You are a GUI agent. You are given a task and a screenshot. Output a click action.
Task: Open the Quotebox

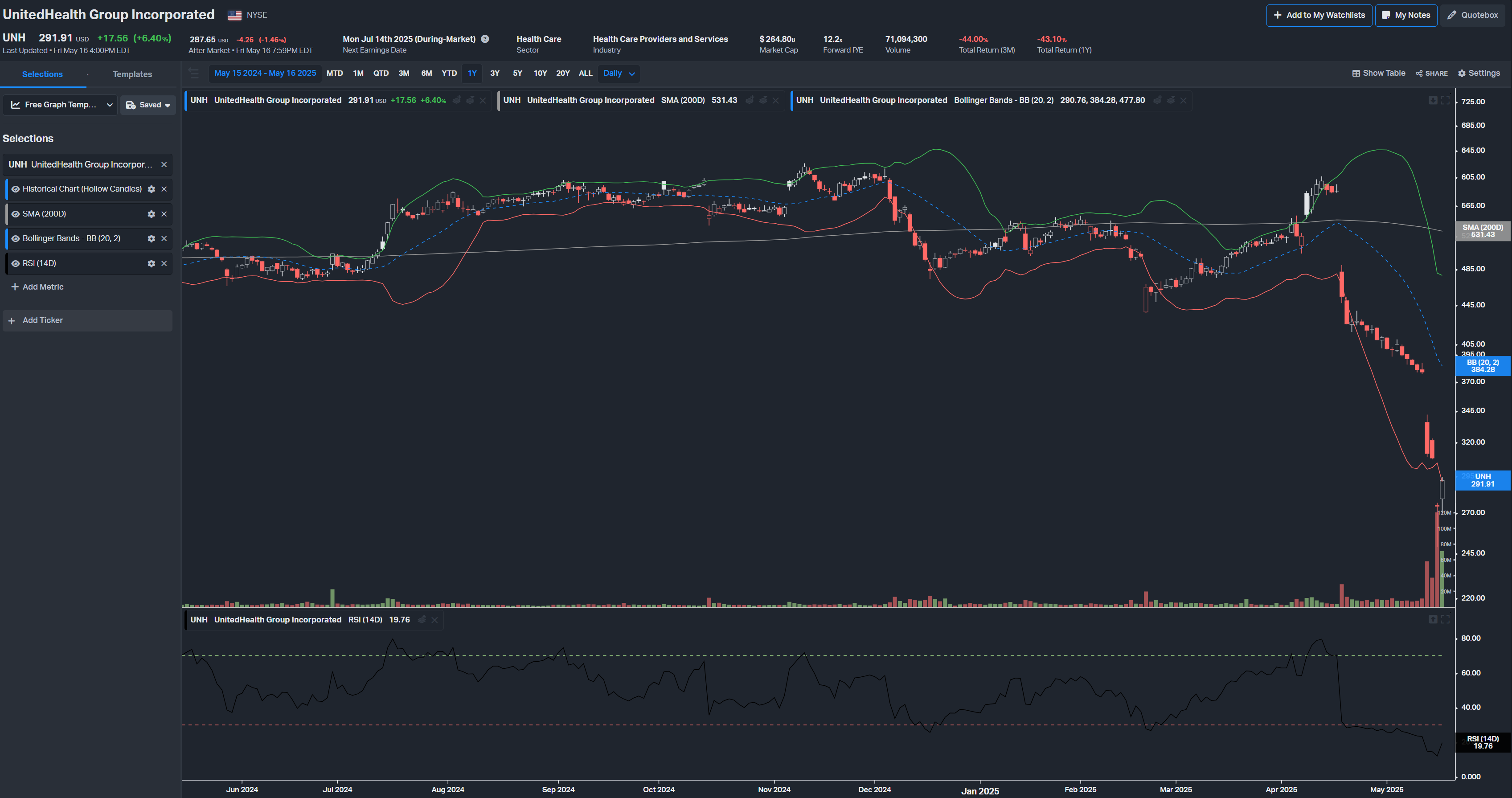[1473, 15]
